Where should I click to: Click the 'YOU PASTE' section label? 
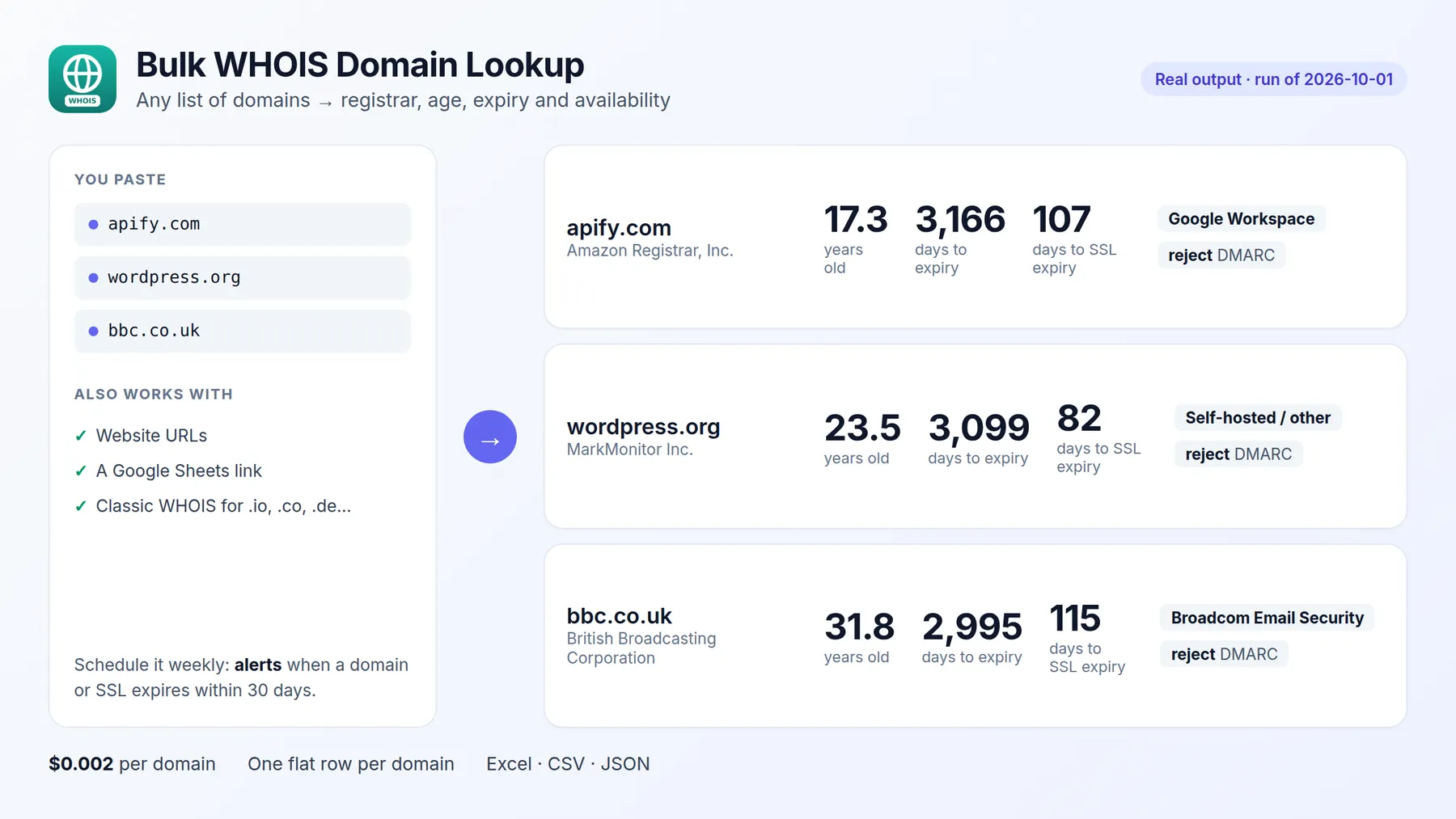pos(120,179)
